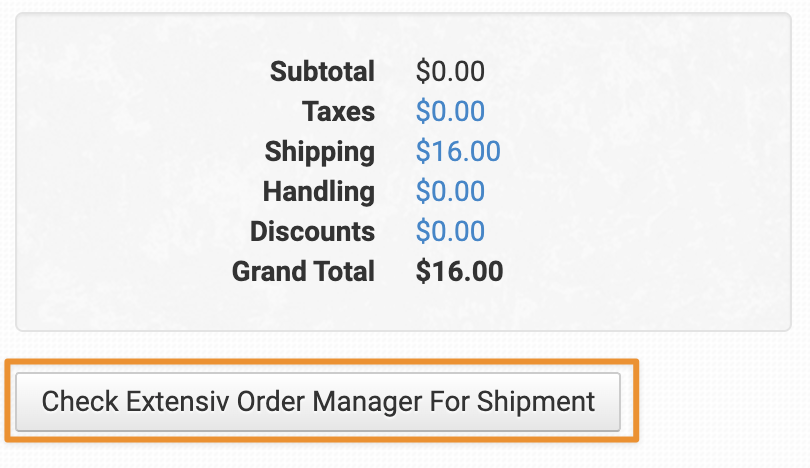Click the Subtotal label
The image size is (810, 468).
pyautogui.click(x=322, y=72)
